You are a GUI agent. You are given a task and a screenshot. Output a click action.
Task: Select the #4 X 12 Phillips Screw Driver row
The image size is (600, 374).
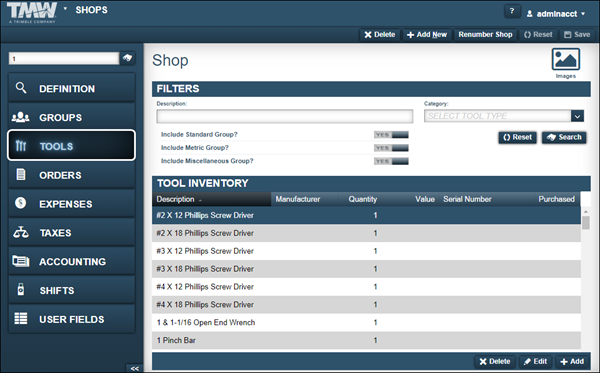tap(366, 287)
